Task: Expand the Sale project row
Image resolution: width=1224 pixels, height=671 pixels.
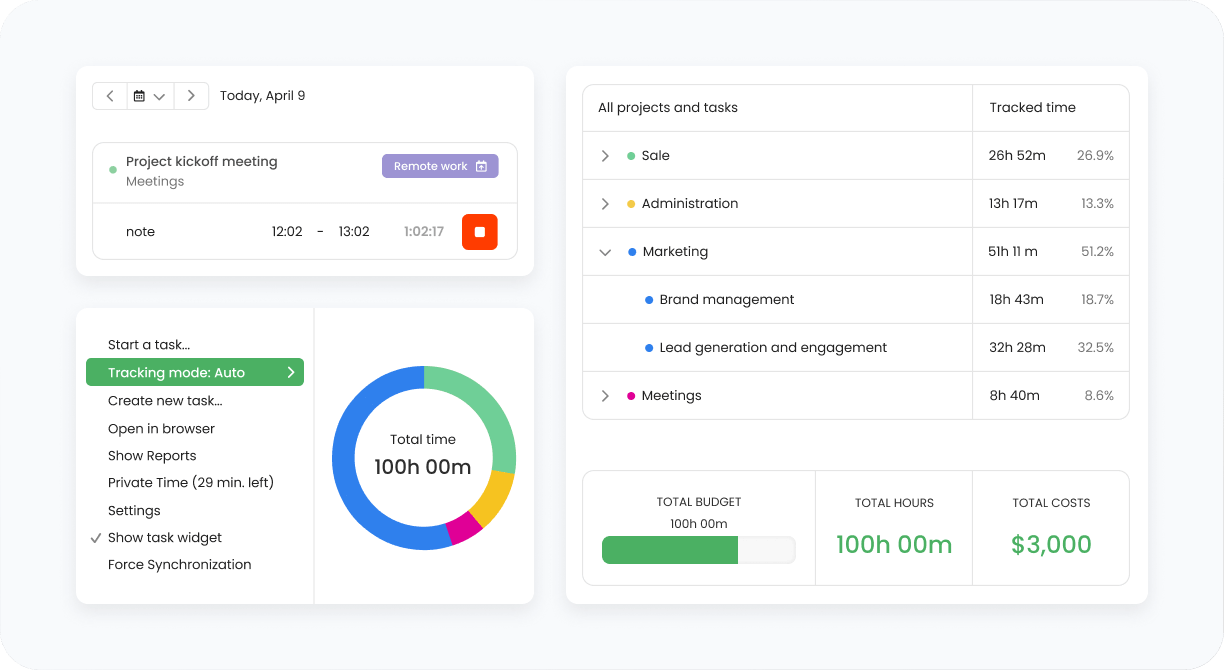Action: click(x=605, y=156)
